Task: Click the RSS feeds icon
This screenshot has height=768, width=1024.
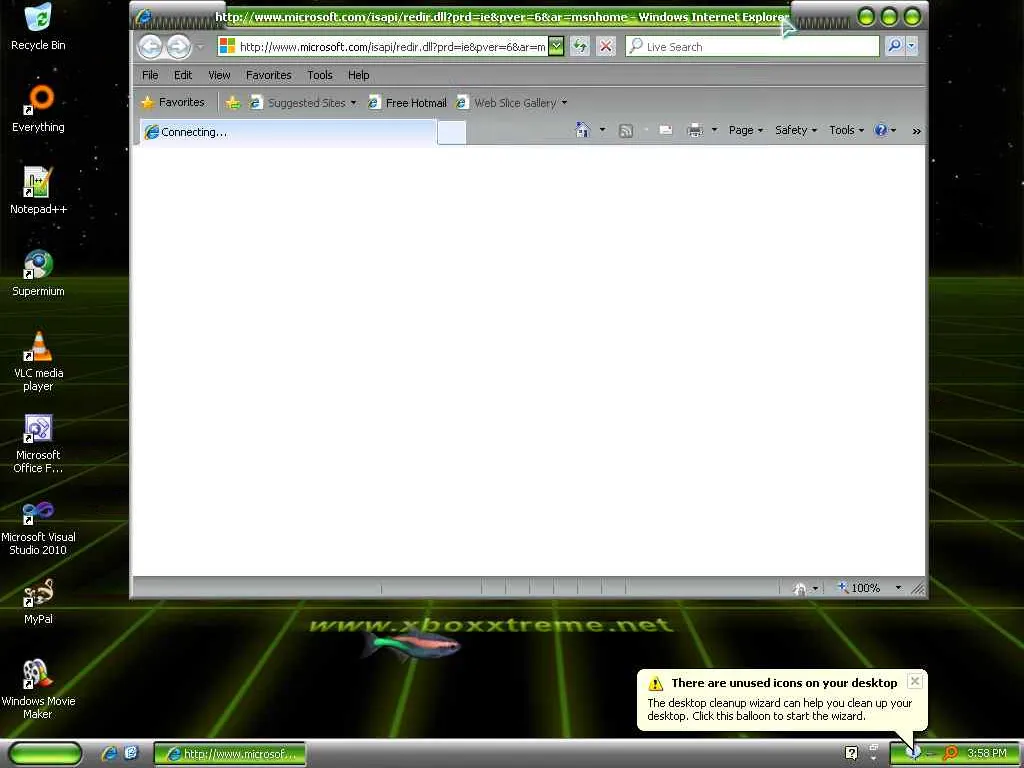Action: pyautogui.click(x=626, y=131)
